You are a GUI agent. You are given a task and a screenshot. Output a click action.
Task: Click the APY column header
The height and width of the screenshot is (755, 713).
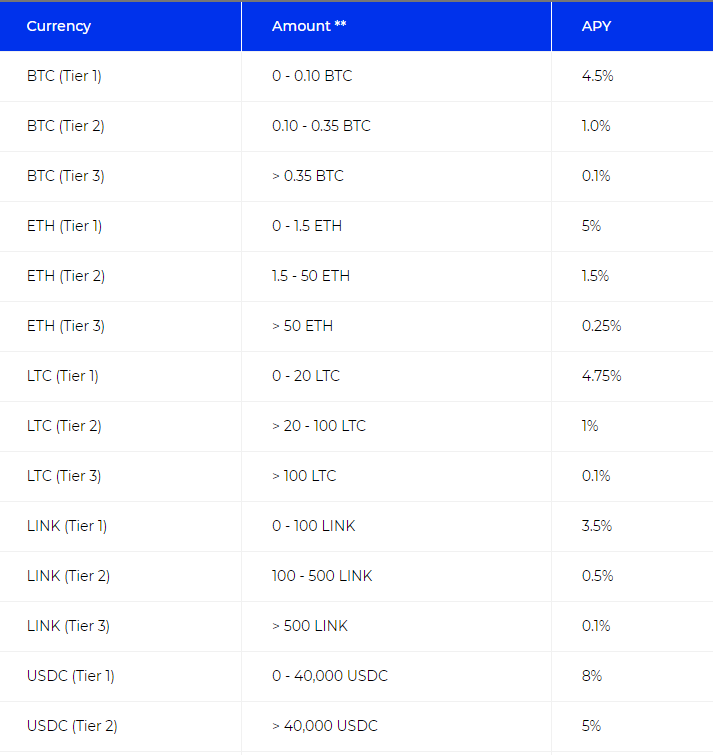coord(596,26)
